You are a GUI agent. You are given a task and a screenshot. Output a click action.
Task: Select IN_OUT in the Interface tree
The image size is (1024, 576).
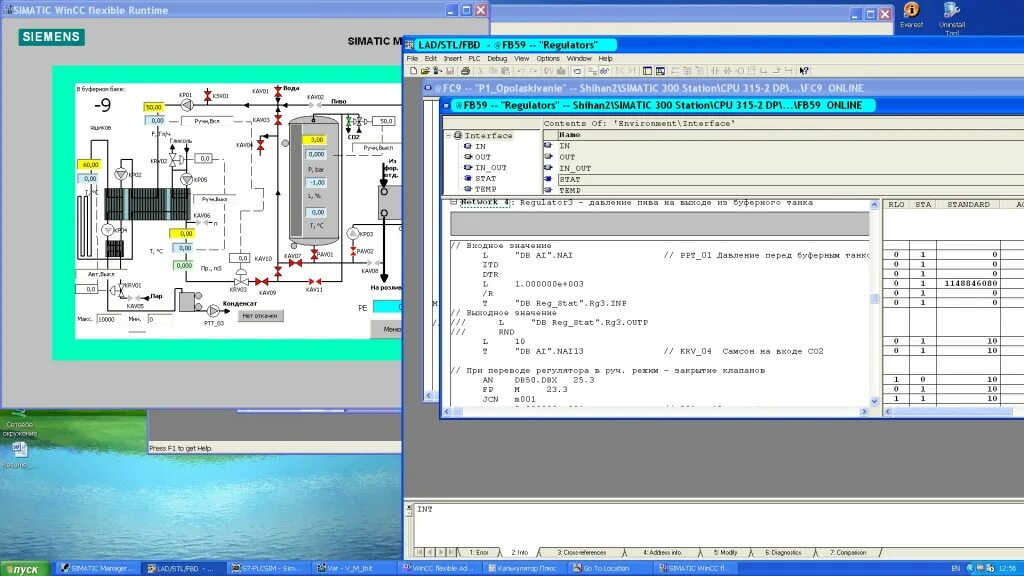(x=490, y=168)
